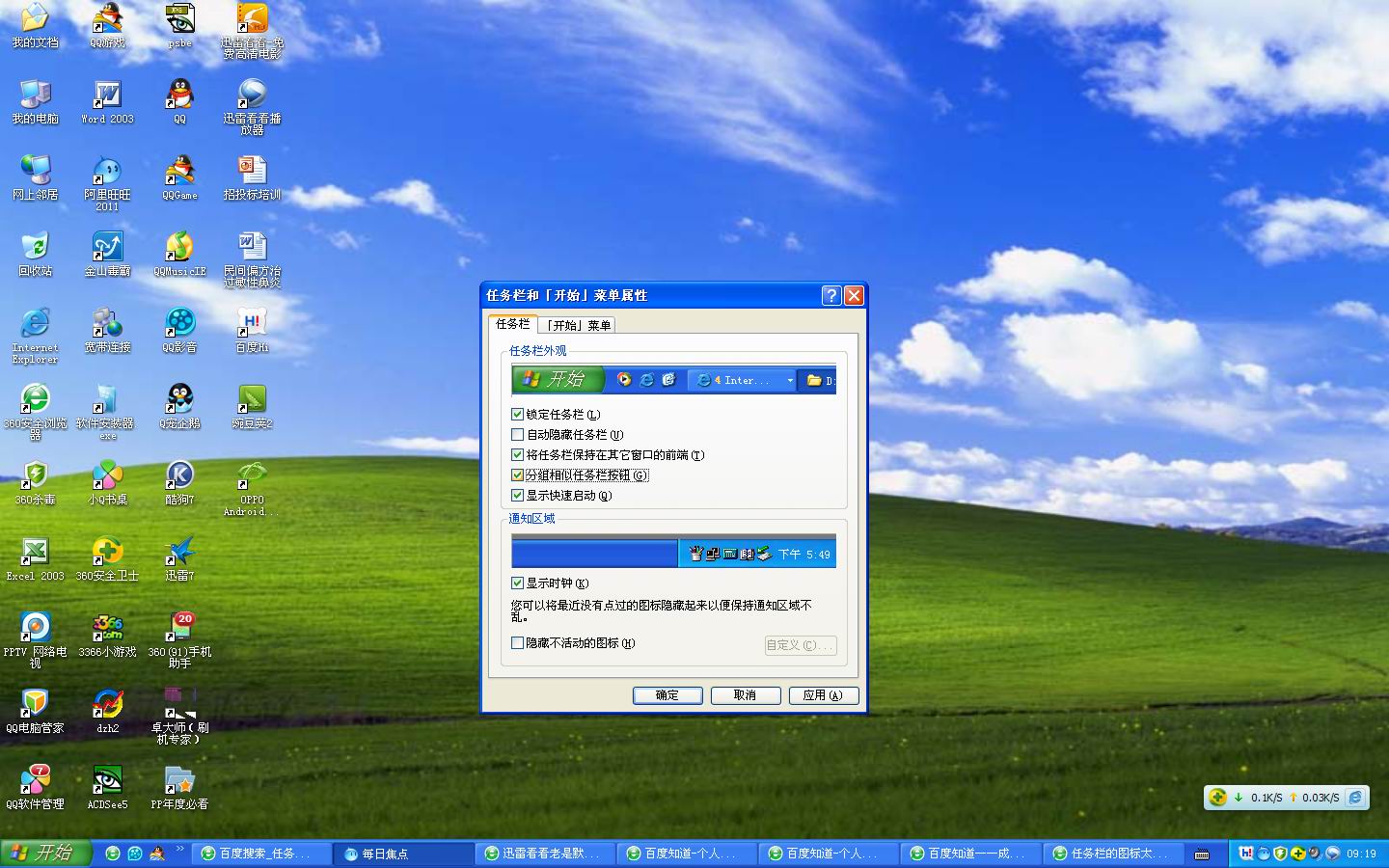The height and width of the screenshot is (868, 1389).
Task: Select the 小Q书桌 desktop icon
Action: (107, 483)
